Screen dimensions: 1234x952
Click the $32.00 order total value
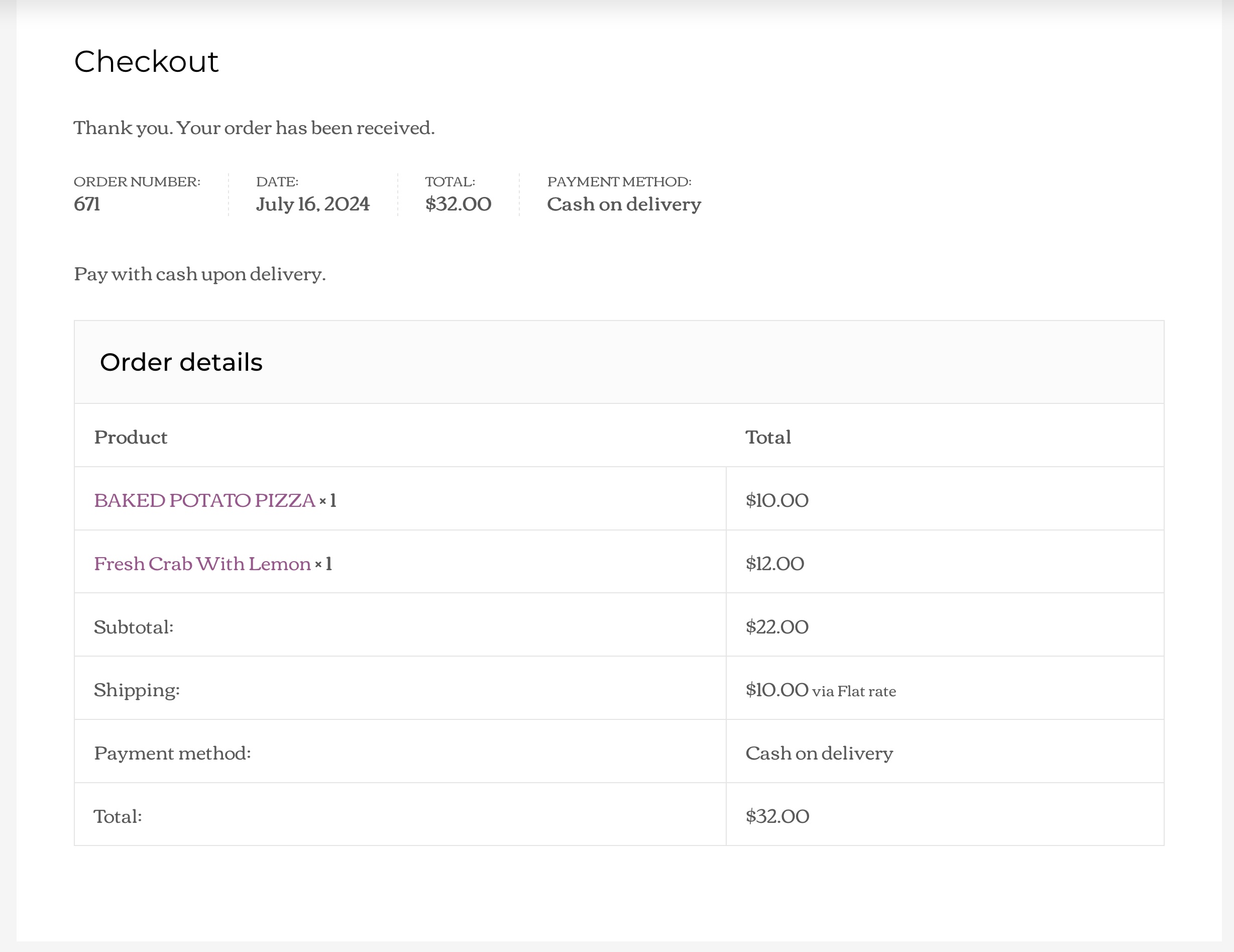(x=458, y=204)
